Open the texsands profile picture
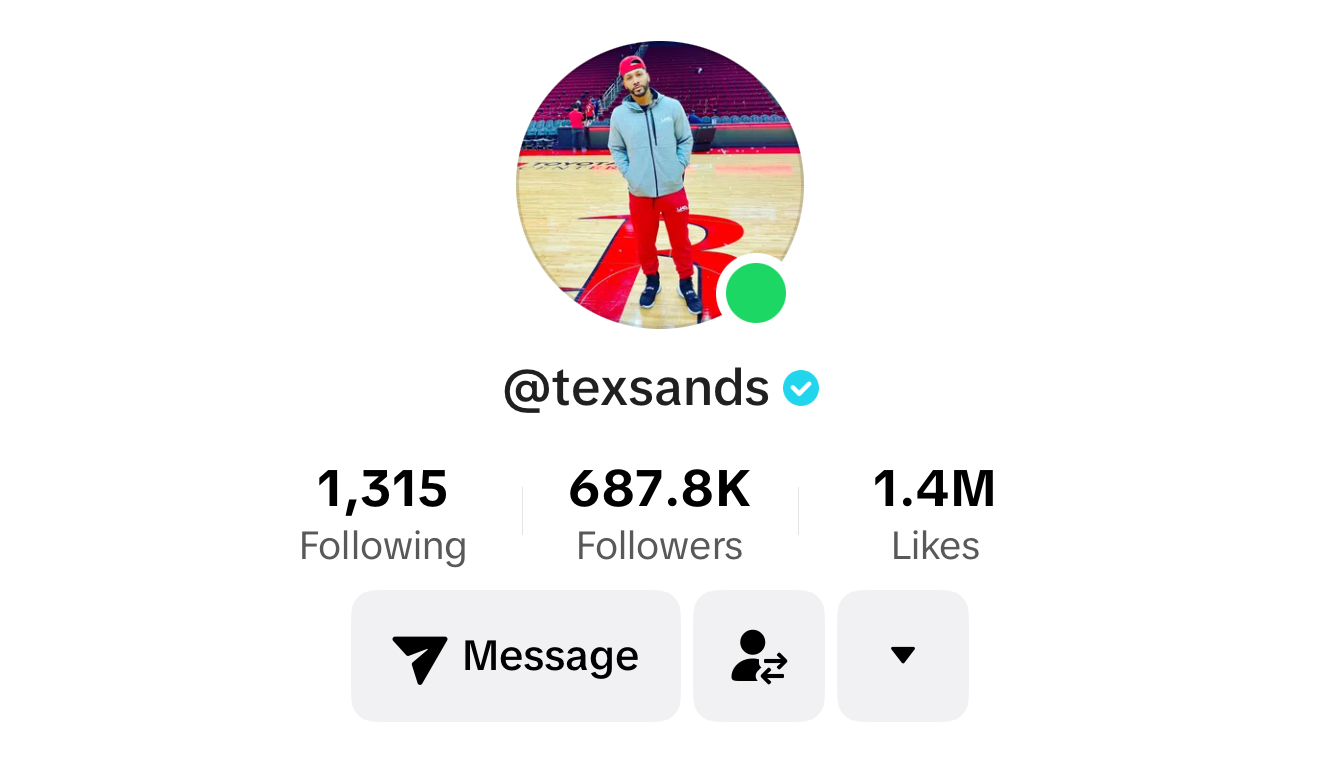 pyautogui.click(x=660, y=185)
